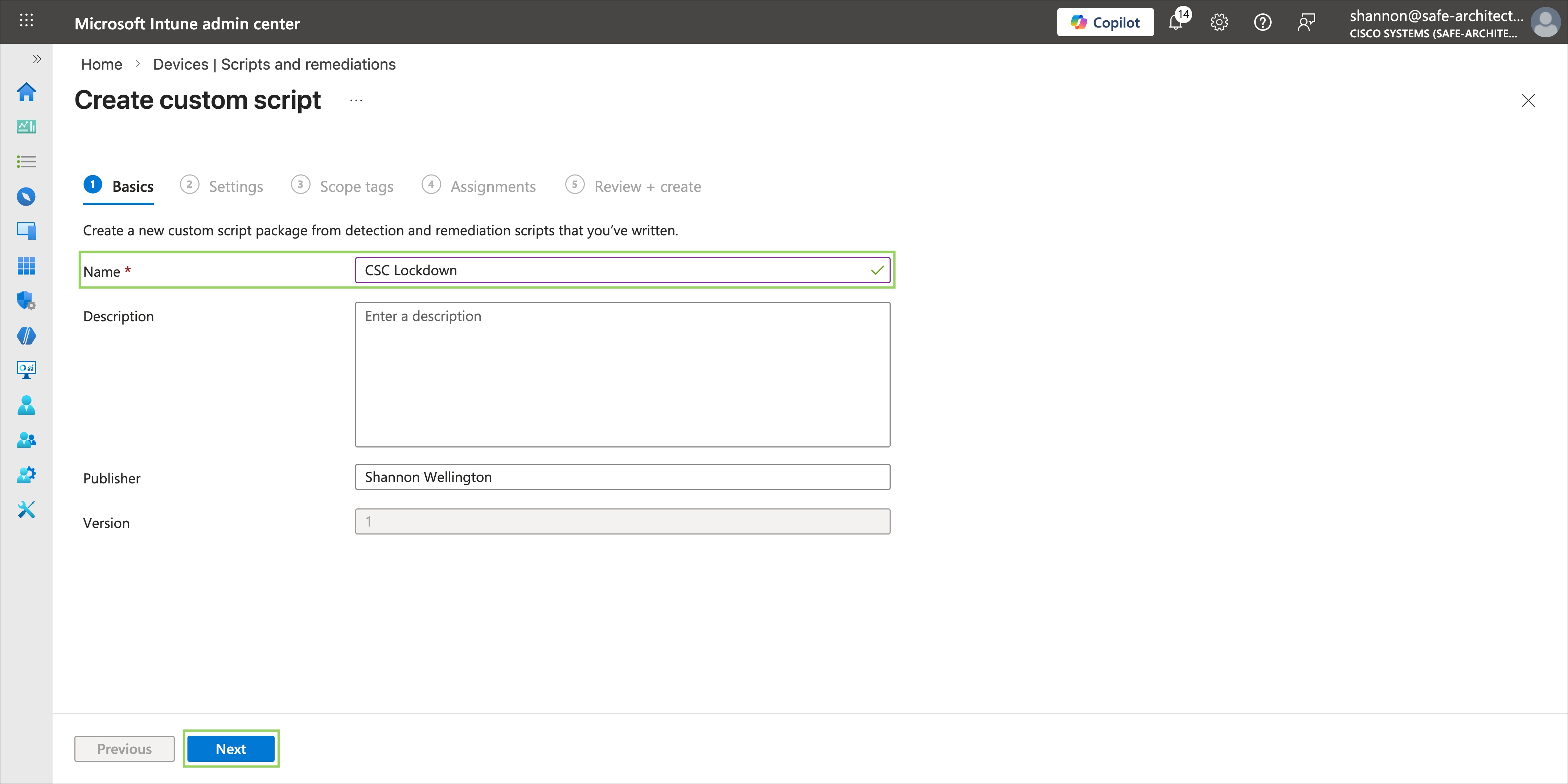Viewport: 1568px width, 784px height.
Task: Focus the Name field containing CSC Lockdown
Action: point(622,270)
